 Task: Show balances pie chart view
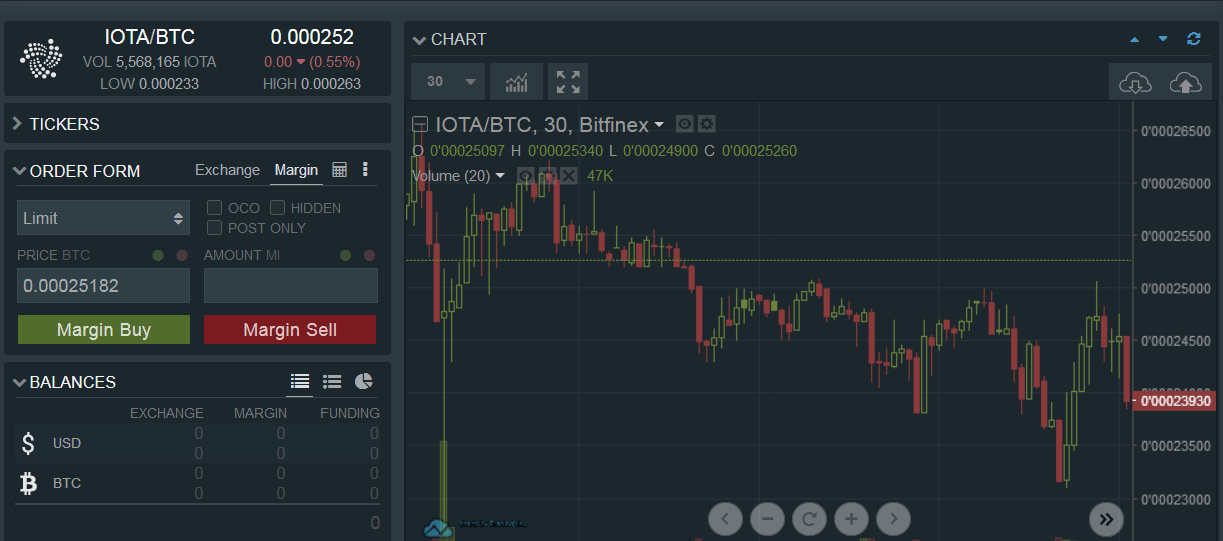click(x=364, y=381)
